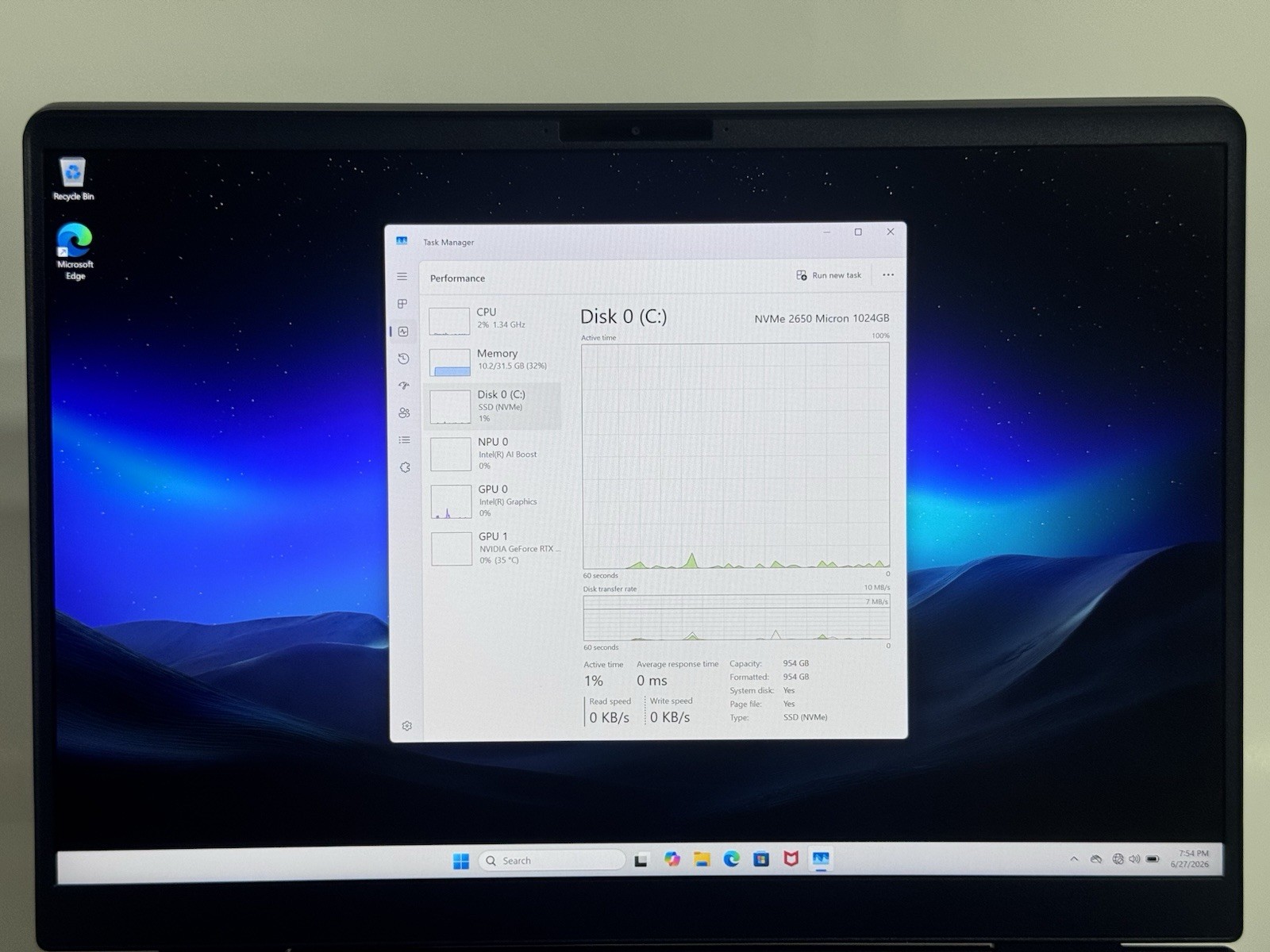The image size is (1270, 952).
Task: Select NPU 0 Intel AI Boost entry
Action: [495, 454]
